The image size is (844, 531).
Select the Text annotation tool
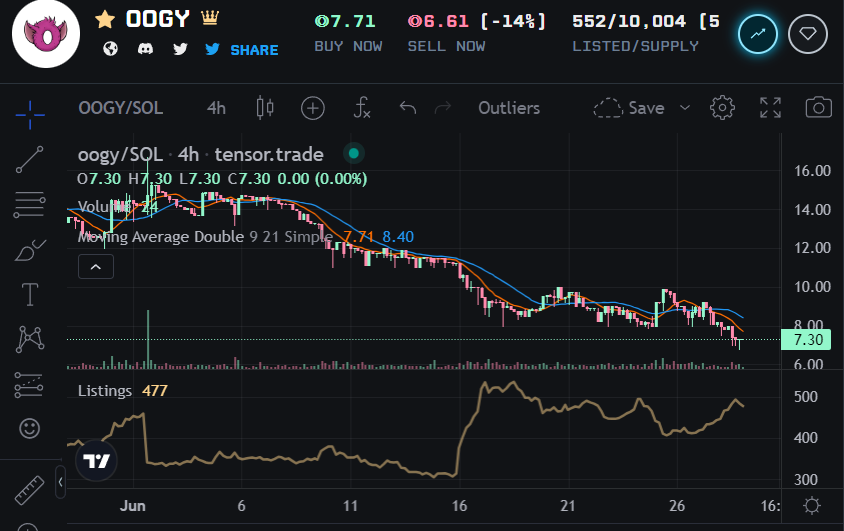tap(30, 294)
